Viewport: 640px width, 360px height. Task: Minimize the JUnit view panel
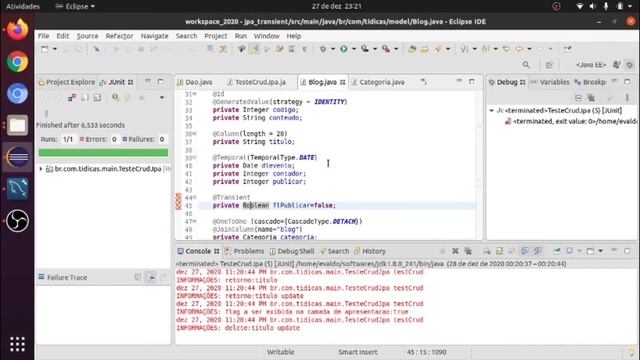pyautogui.click(x=148, y=82)
